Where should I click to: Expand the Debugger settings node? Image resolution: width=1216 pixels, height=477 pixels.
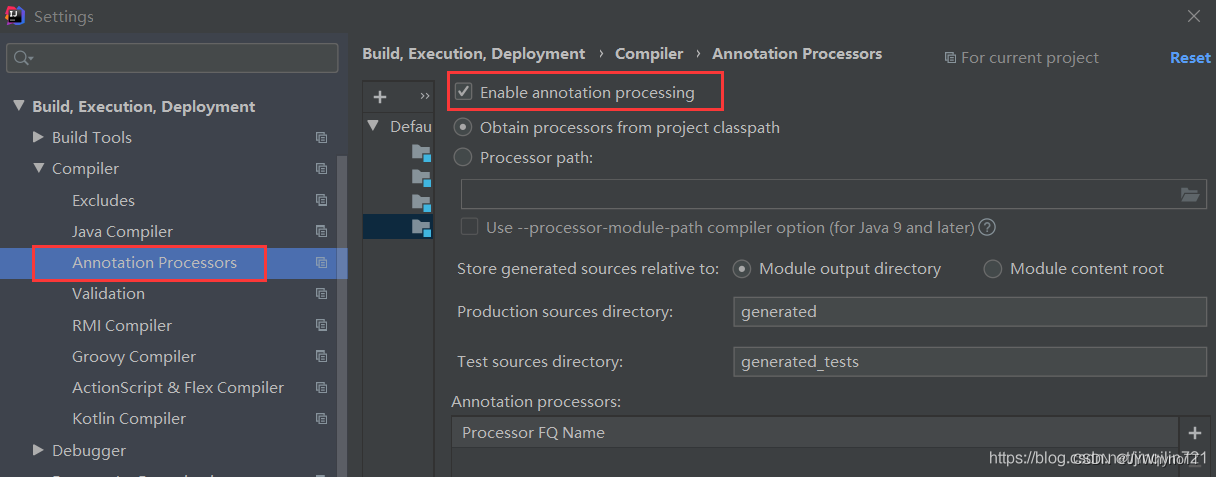[38, 450]
